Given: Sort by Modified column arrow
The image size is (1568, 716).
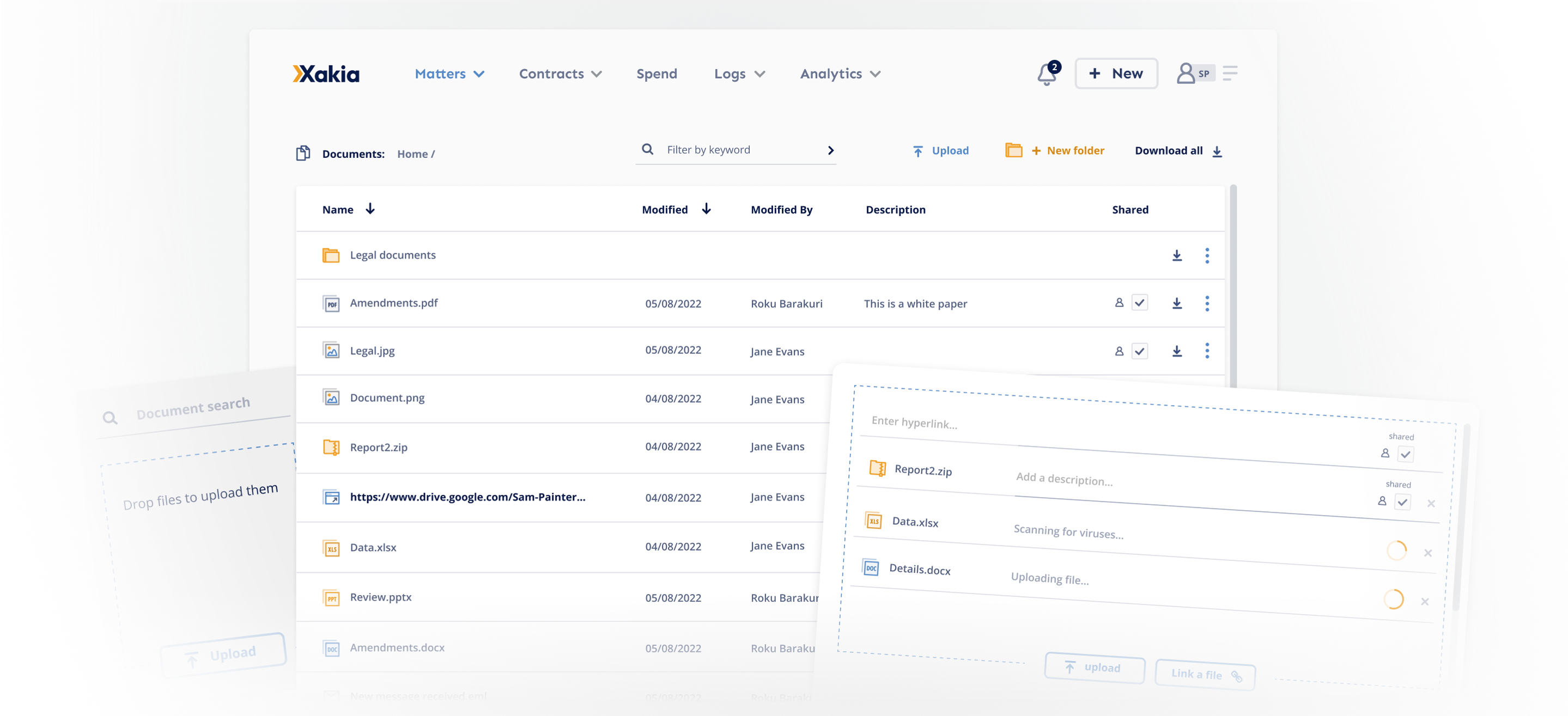Looking at the screenshot, I should [x=706, y=209].
